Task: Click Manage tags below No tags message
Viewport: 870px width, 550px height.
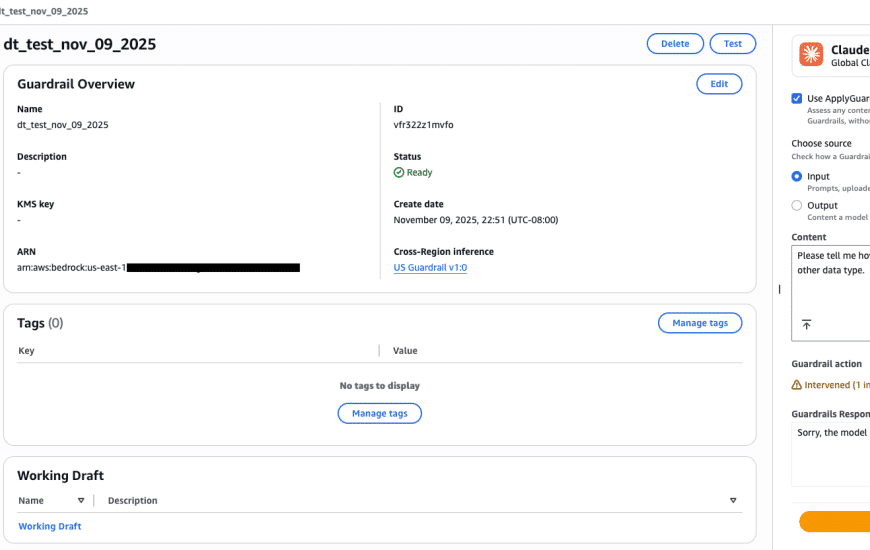Action: pyautogui.click(x=379, y=413)
